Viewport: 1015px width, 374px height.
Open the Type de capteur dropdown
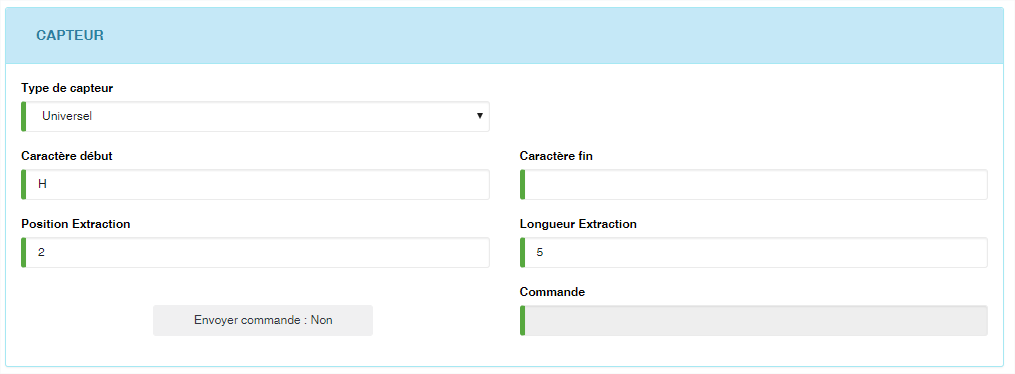click(x=256, y=116)
